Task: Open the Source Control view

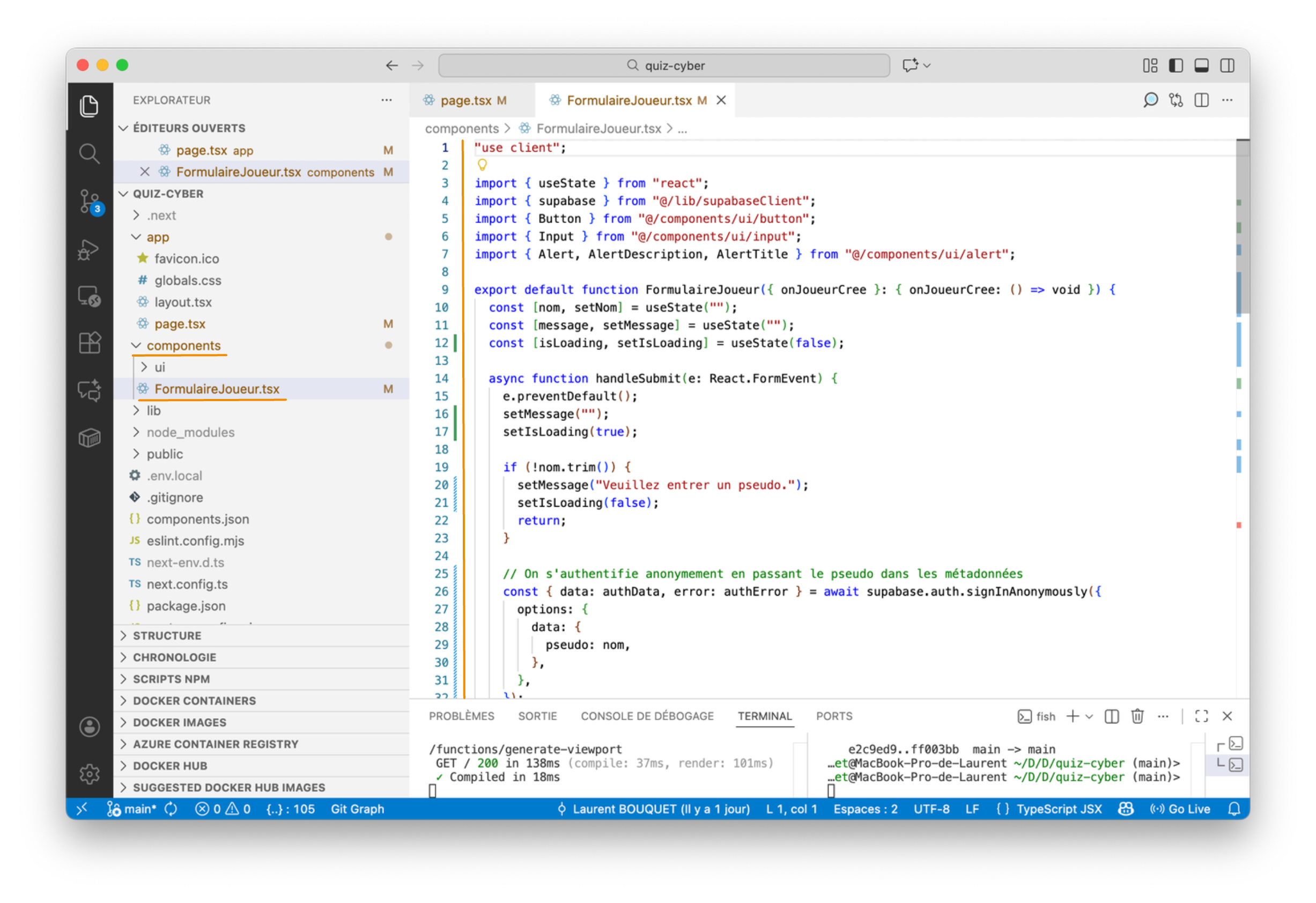Action: 89,201
